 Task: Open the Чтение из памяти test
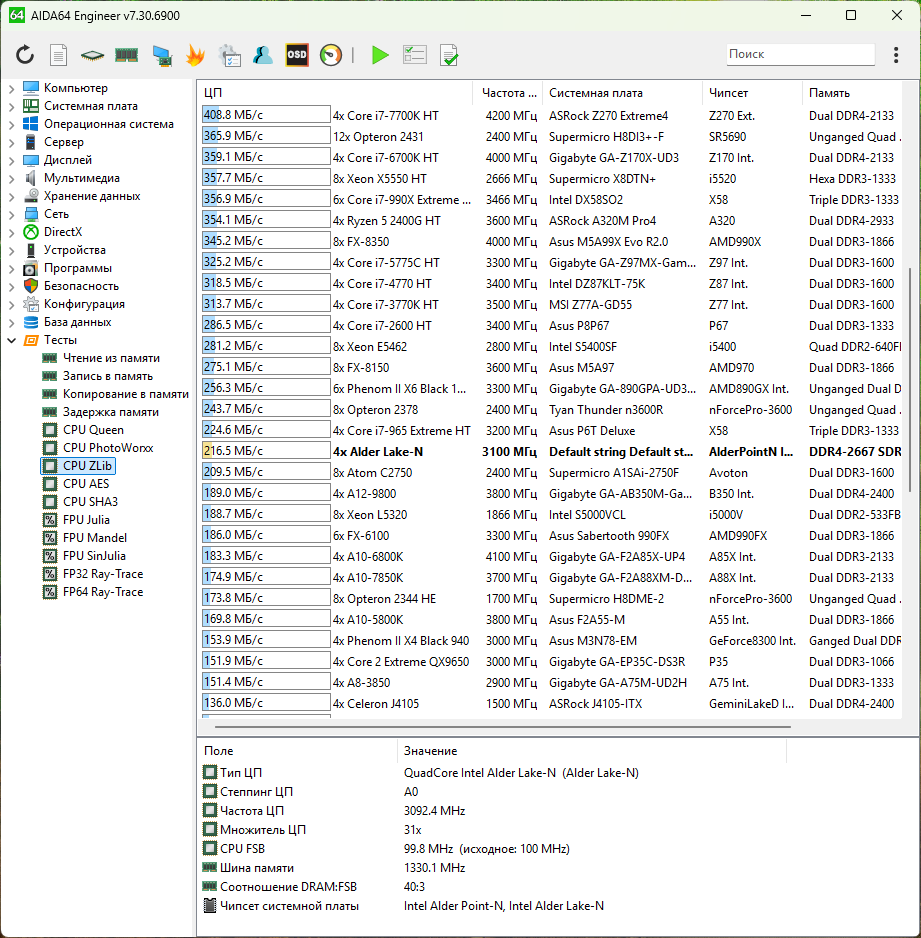[111, 358]
